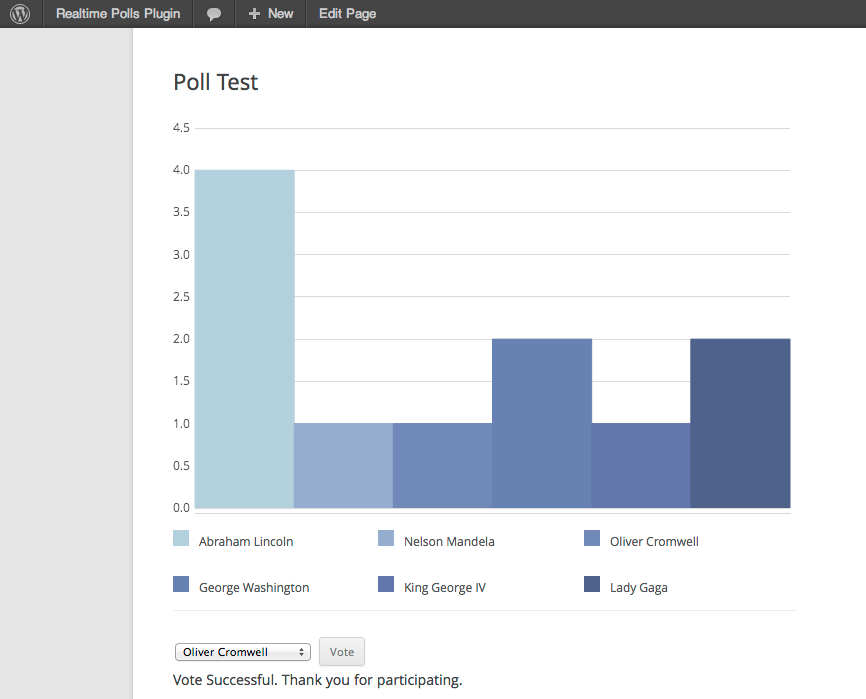The height and width of the screenshot is (699, 866).
Task: Click the WordPress logo icon
Action: coord(20,14)
